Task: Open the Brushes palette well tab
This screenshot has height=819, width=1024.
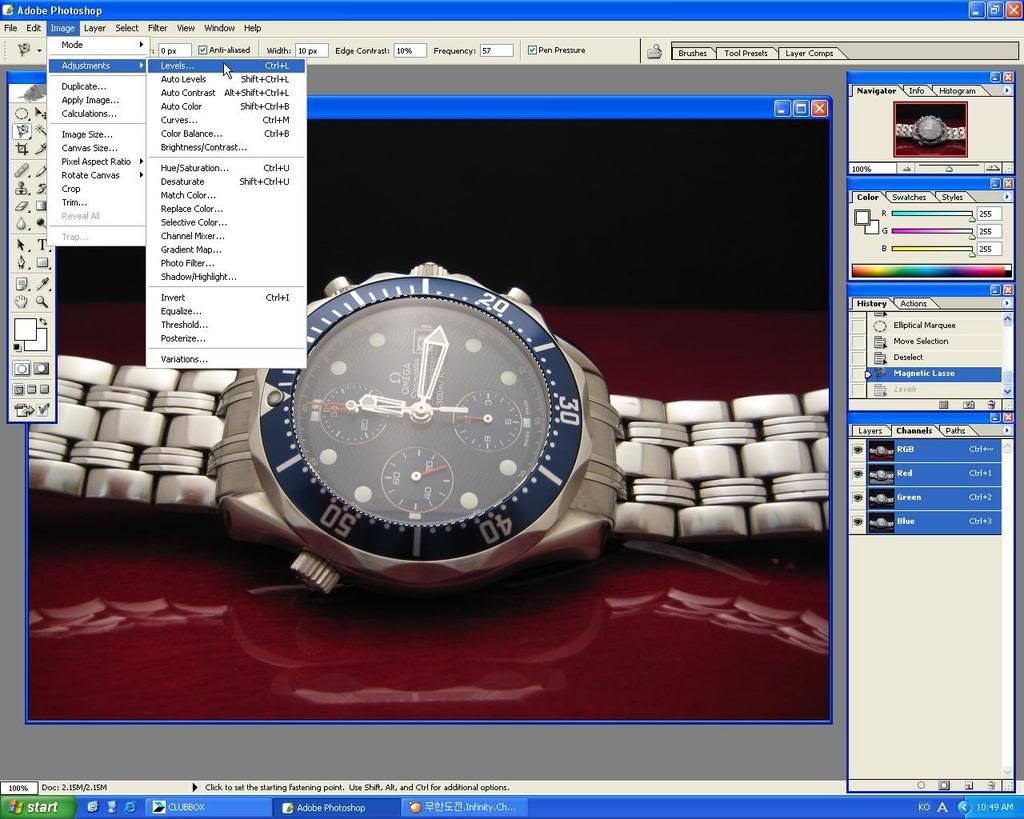Action: point(692,53)
